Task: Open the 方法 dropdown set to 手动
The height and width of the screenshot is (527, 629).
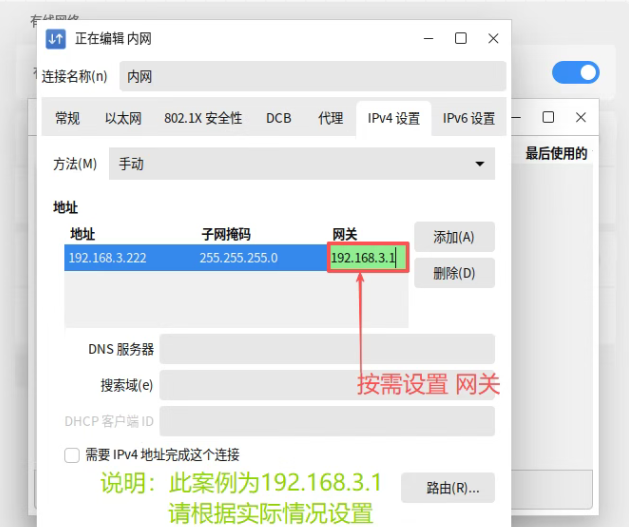Action: coord(301,164)
